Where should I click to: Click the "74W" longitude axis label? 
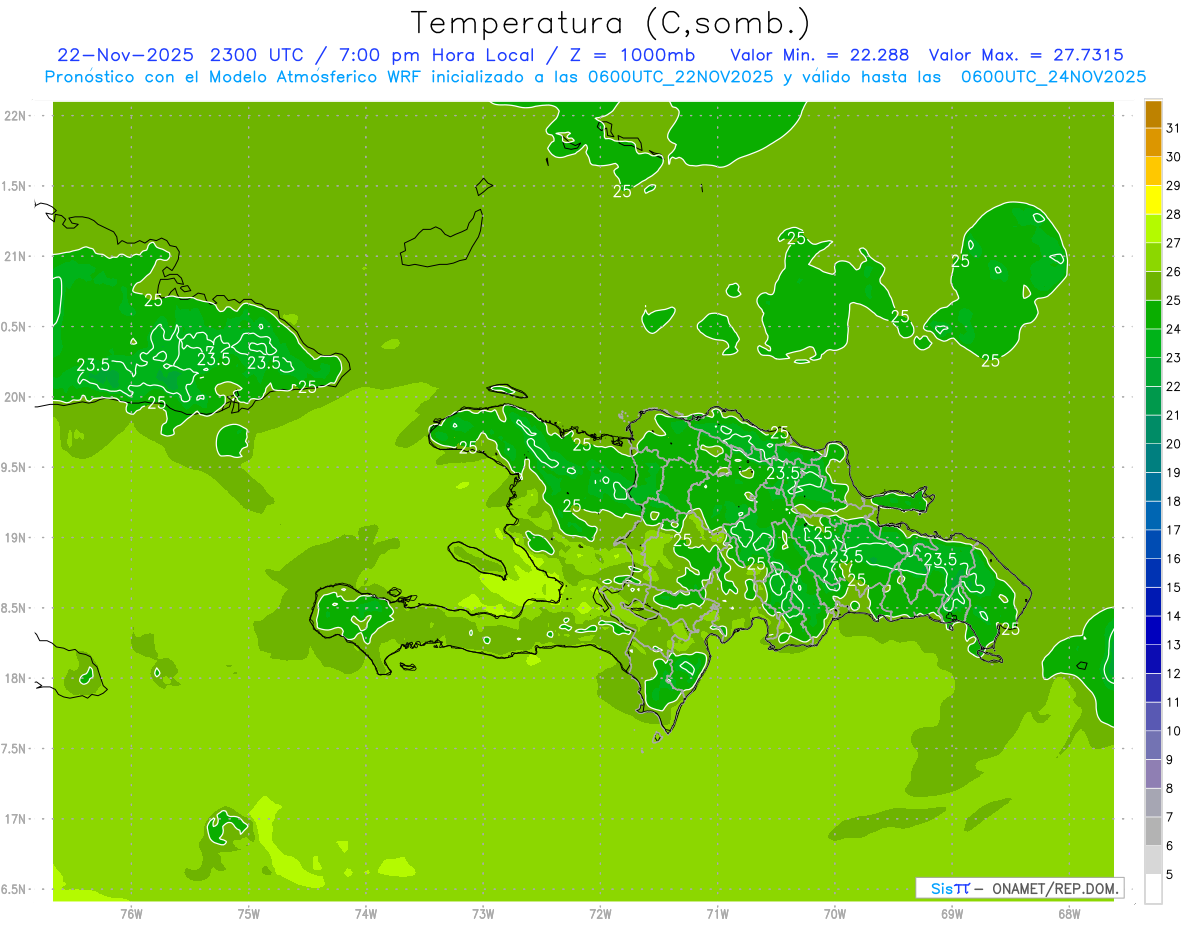click(x=365, y=913)
